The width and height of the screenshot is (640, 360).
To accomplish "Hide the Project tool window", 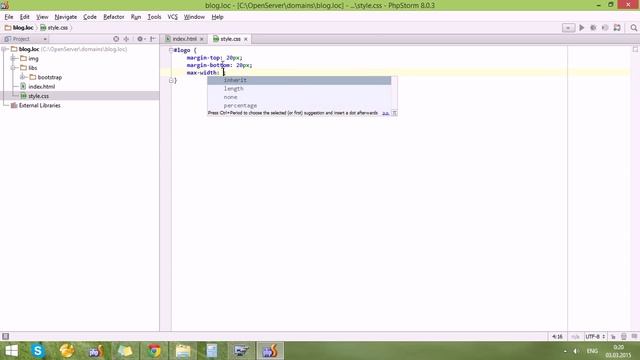I will [x=153, y=39].
